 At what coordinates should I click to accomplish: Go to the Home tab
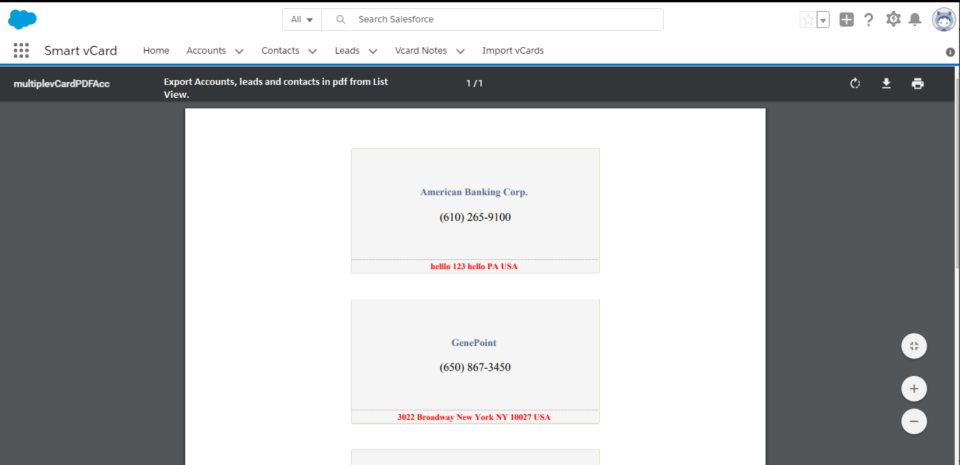click(156, 51)
